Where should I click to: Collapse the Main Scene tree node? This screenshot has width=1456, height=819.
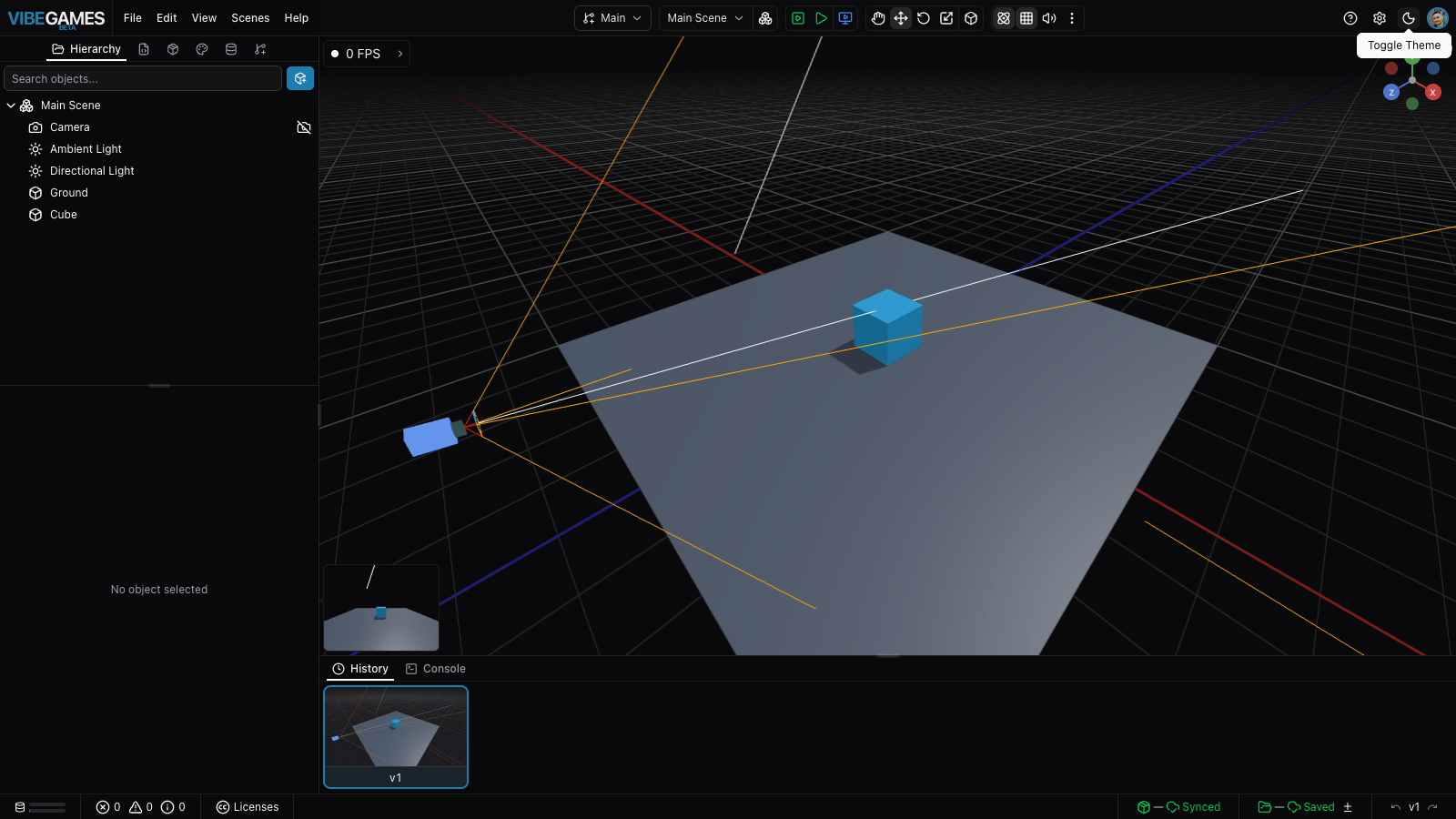coord(11,106)
